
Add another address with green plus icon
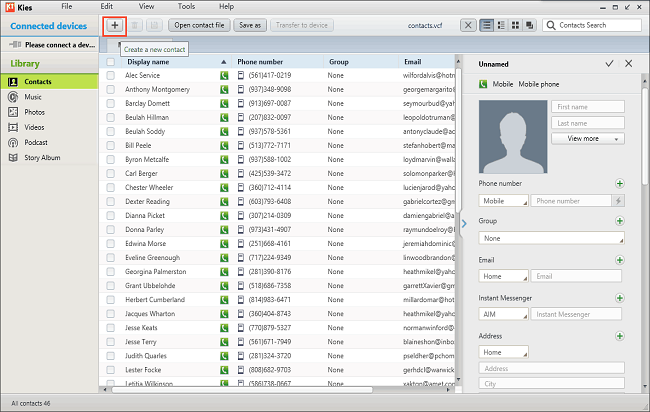point(619,336)
